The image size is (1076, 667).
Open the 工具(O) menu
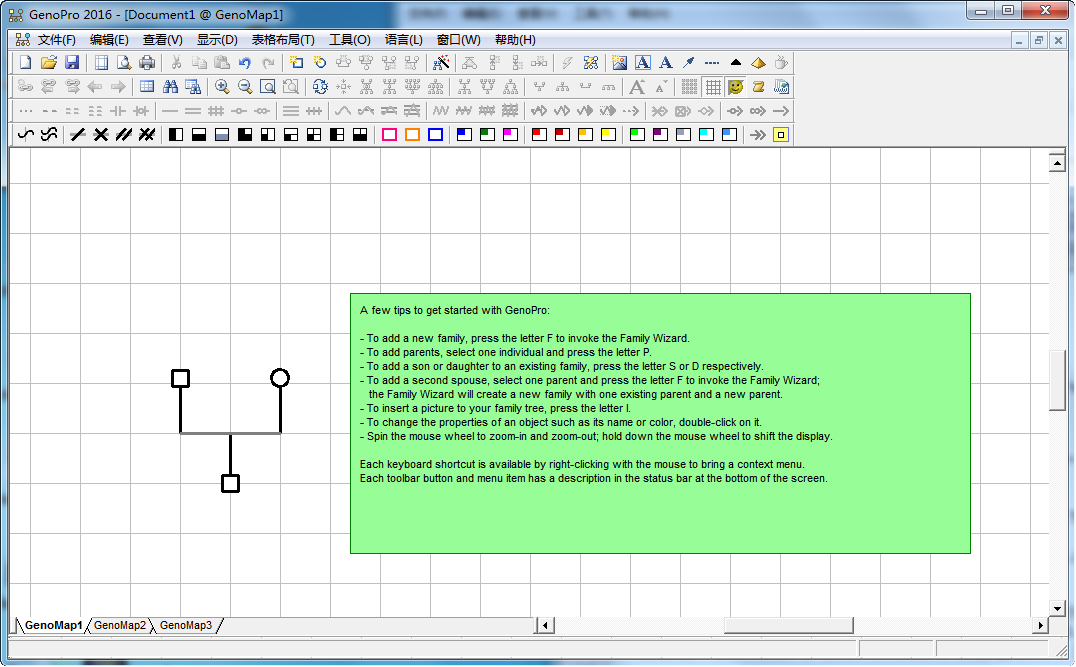[x=349, y=40]
